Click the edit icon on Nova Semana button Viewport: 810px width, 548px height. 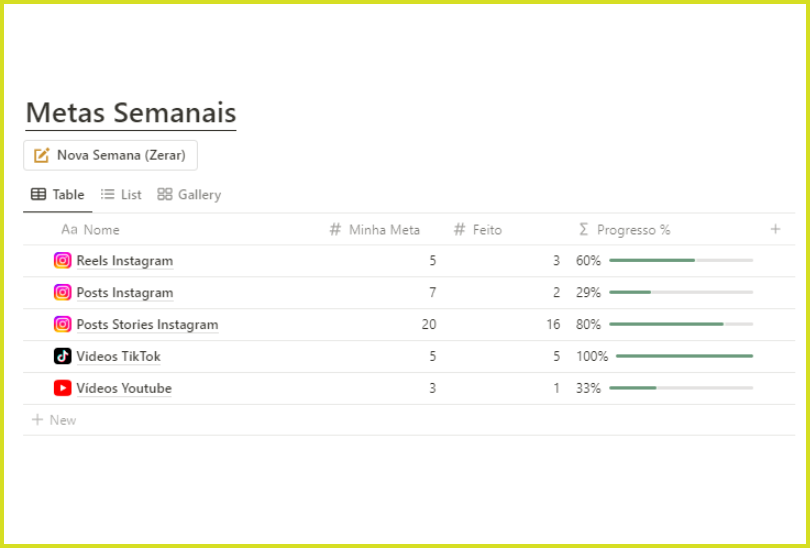coord(42,155)
